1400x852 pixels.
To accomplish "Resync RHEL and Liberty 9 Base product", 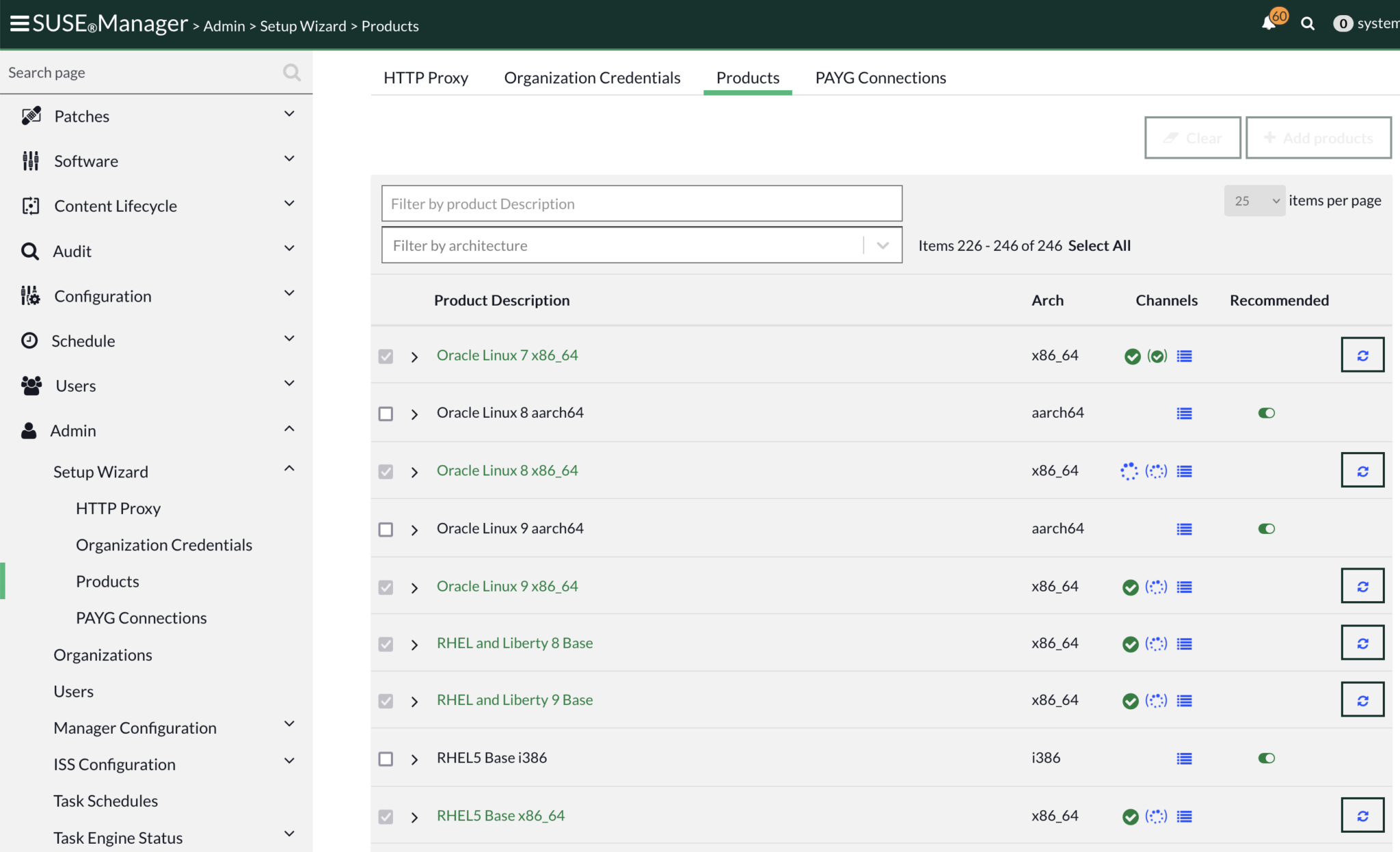I will (1362, 700).
